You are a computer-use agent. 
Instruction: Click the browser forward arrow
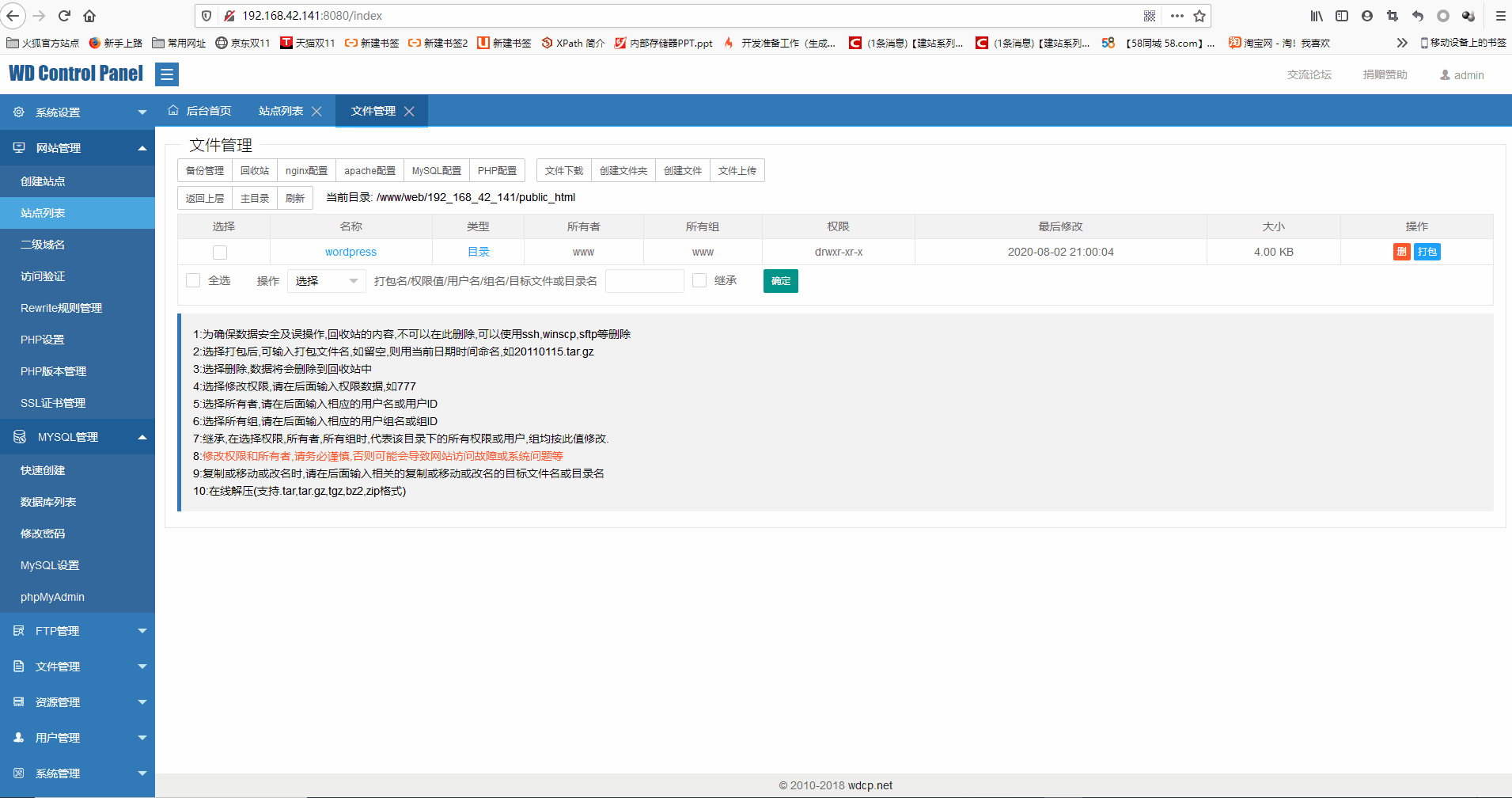pyautogui.click(x=39, y=16)
